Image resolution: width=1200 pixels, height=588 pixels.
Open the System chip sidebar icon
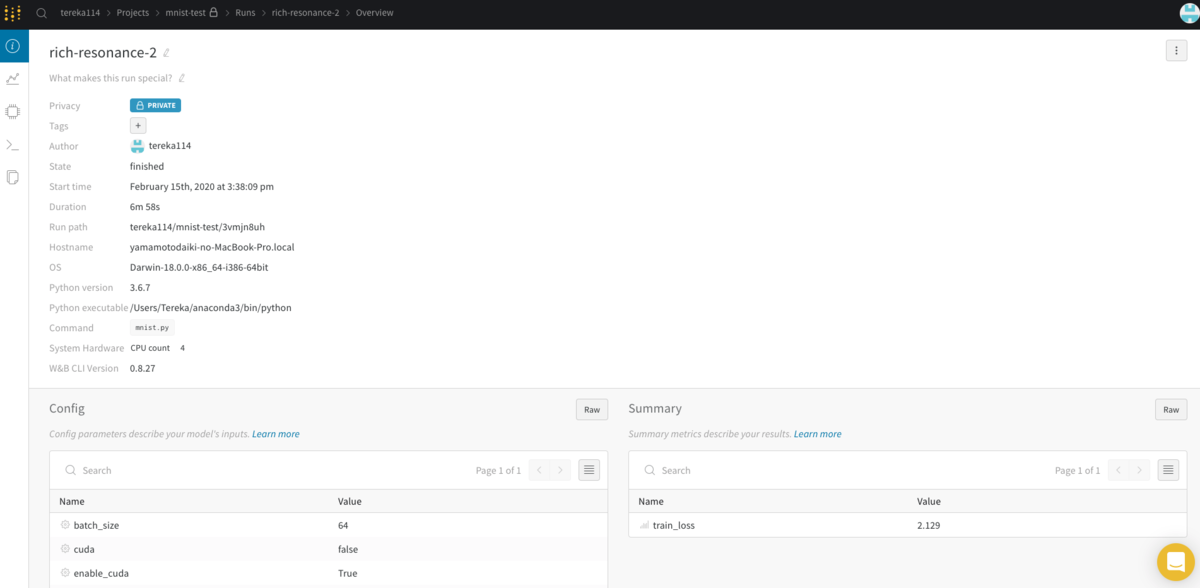point(13,112)
